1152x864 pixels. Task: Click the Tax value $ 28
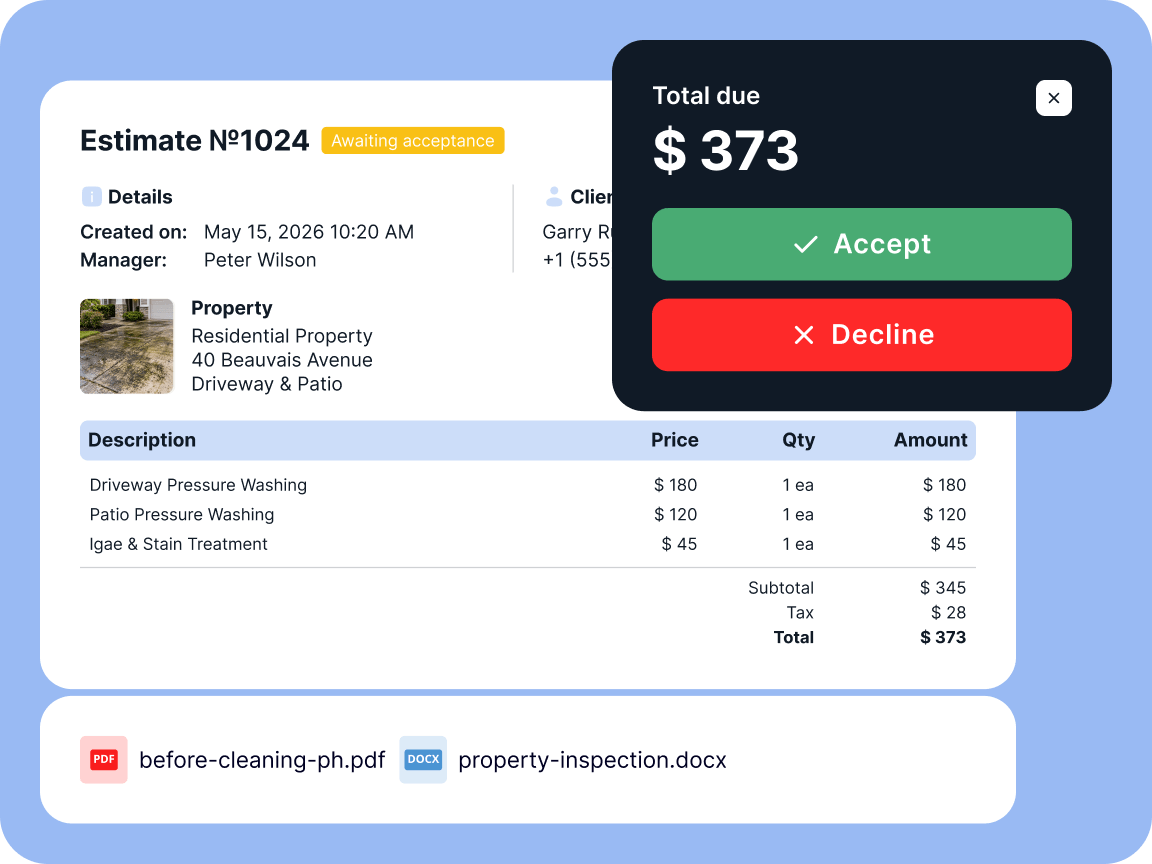coord(948,612)
